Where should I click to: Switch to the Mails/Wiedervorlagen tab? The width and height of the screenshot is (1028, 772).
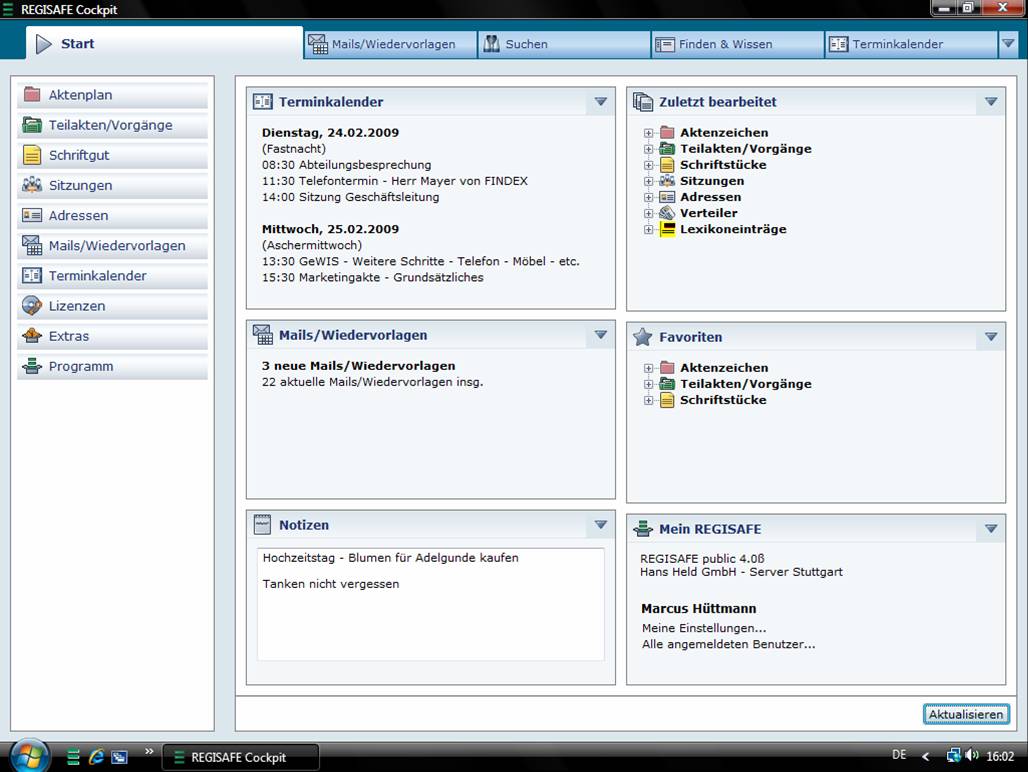[391, 44]
